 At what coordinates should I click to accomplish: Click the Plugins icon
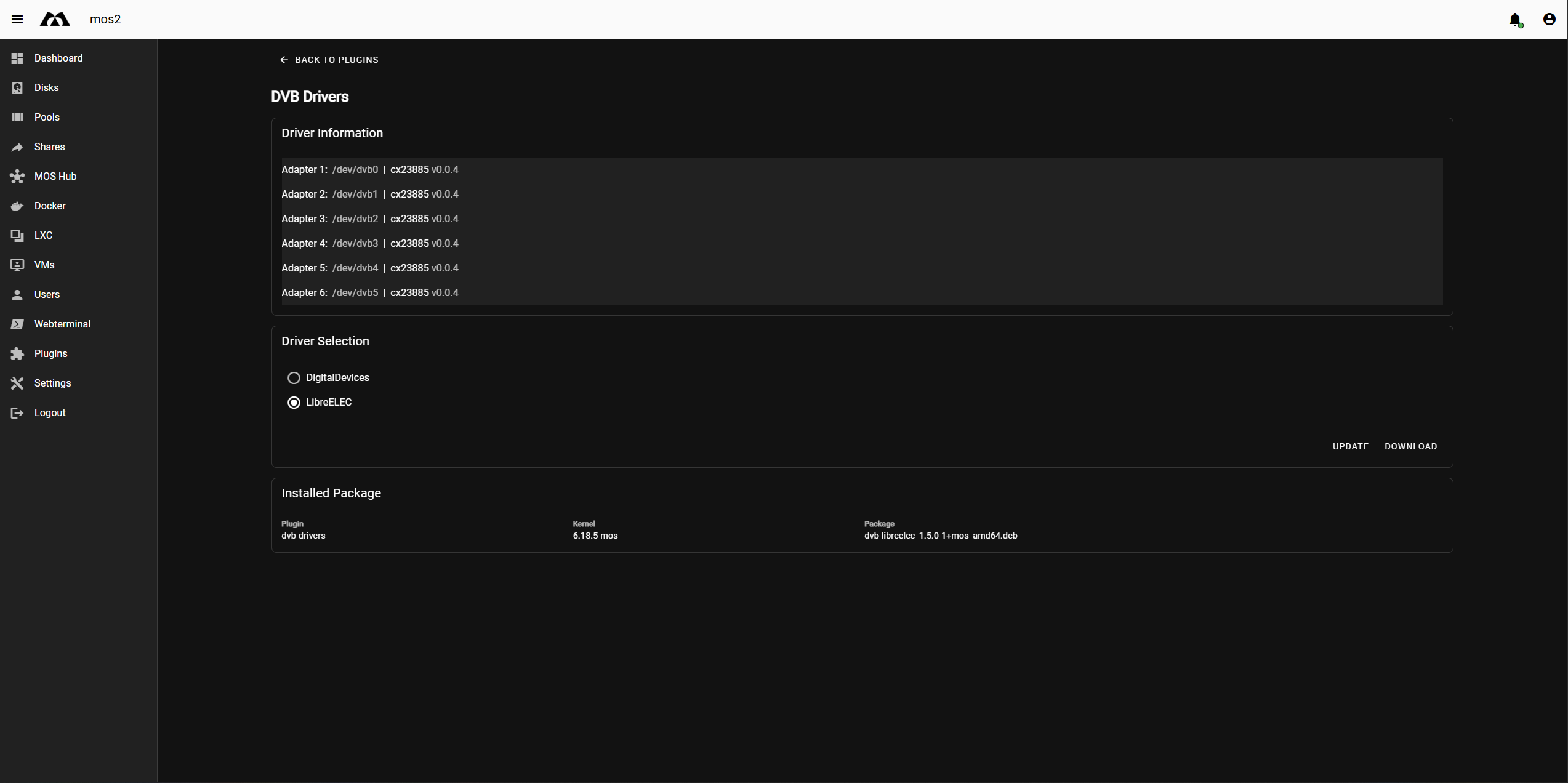click(x=17, y=353)
